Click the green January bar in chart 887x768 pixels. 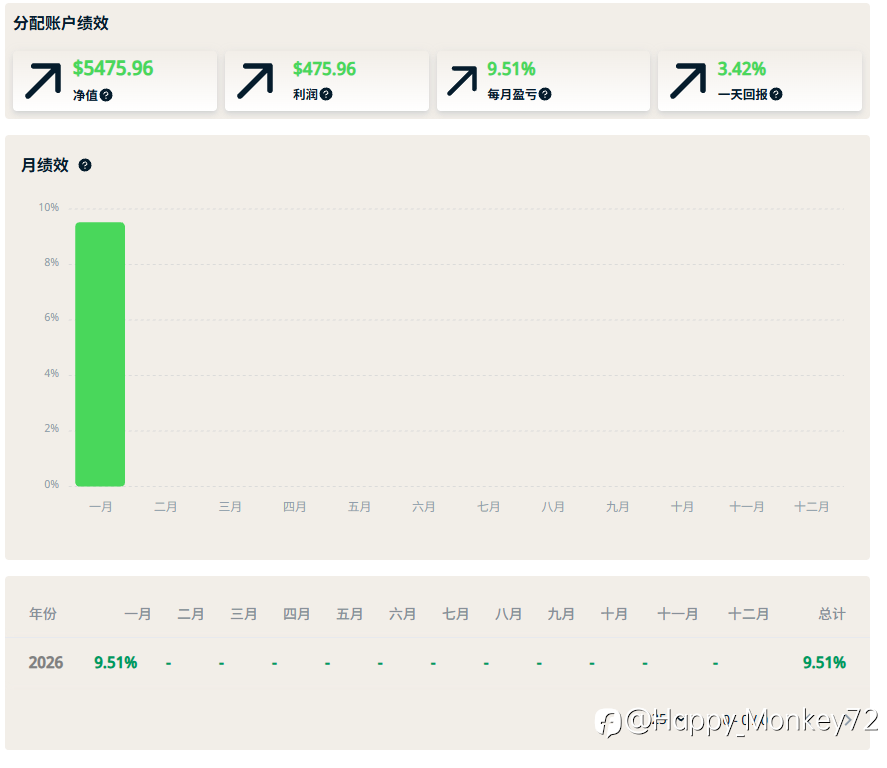(100, 354)
